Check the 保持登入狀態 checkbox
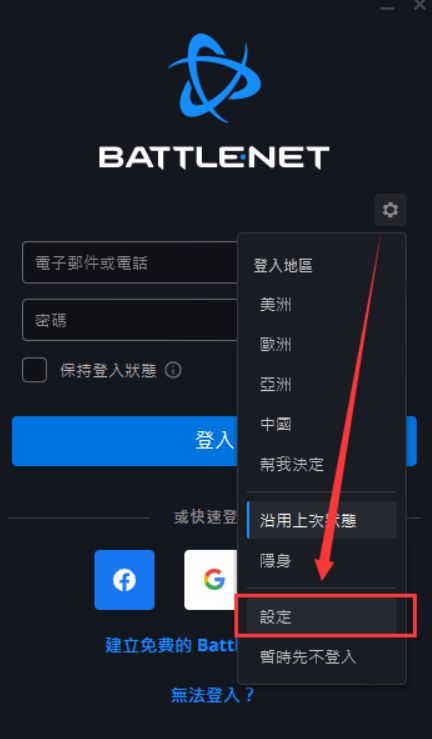Image resolution: width=432 pixels, height=739 pixels. [34, 370]
